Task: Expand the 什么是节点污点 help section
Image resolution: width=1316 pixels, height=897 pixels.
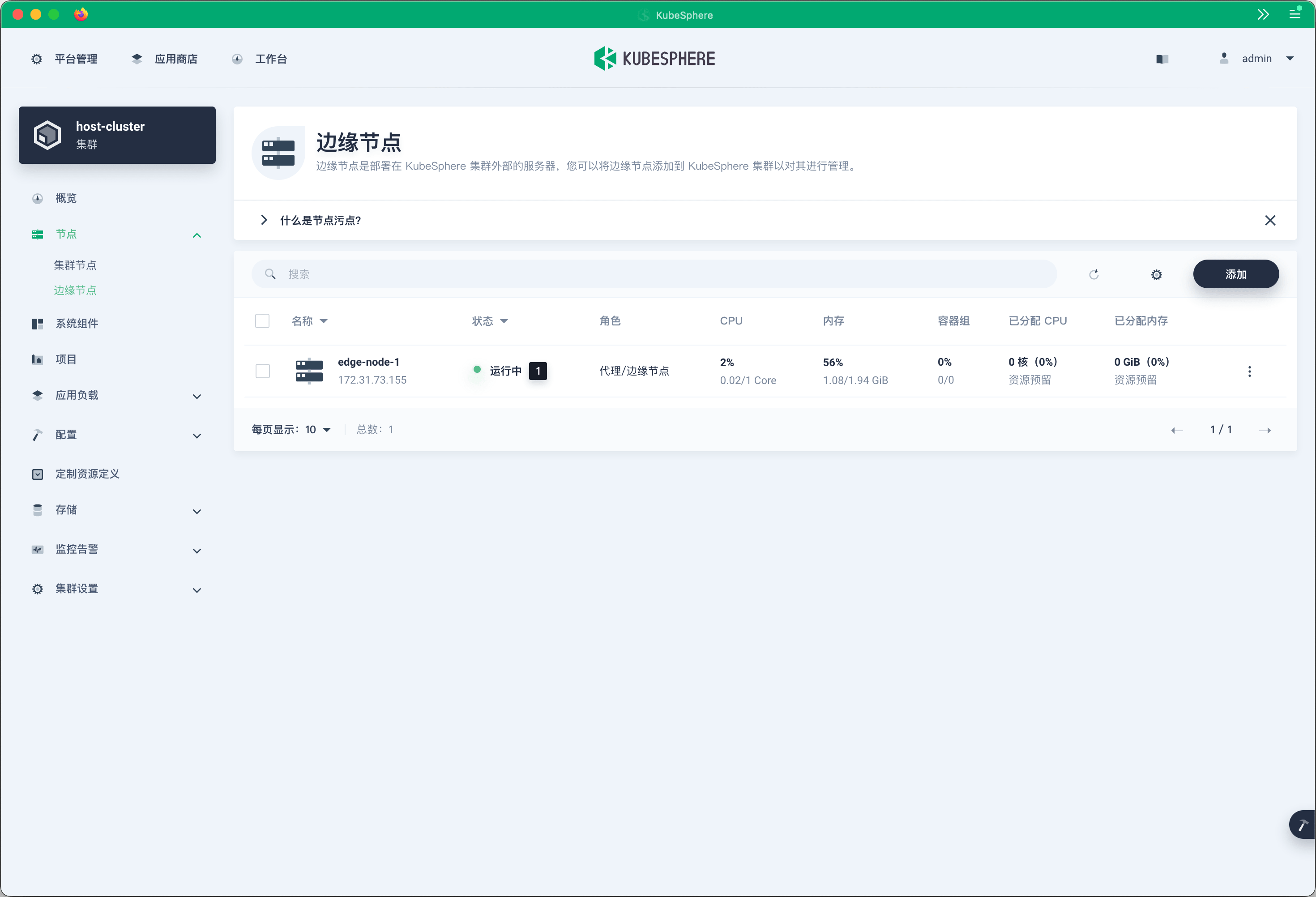Action: click(x=264, y=220)
